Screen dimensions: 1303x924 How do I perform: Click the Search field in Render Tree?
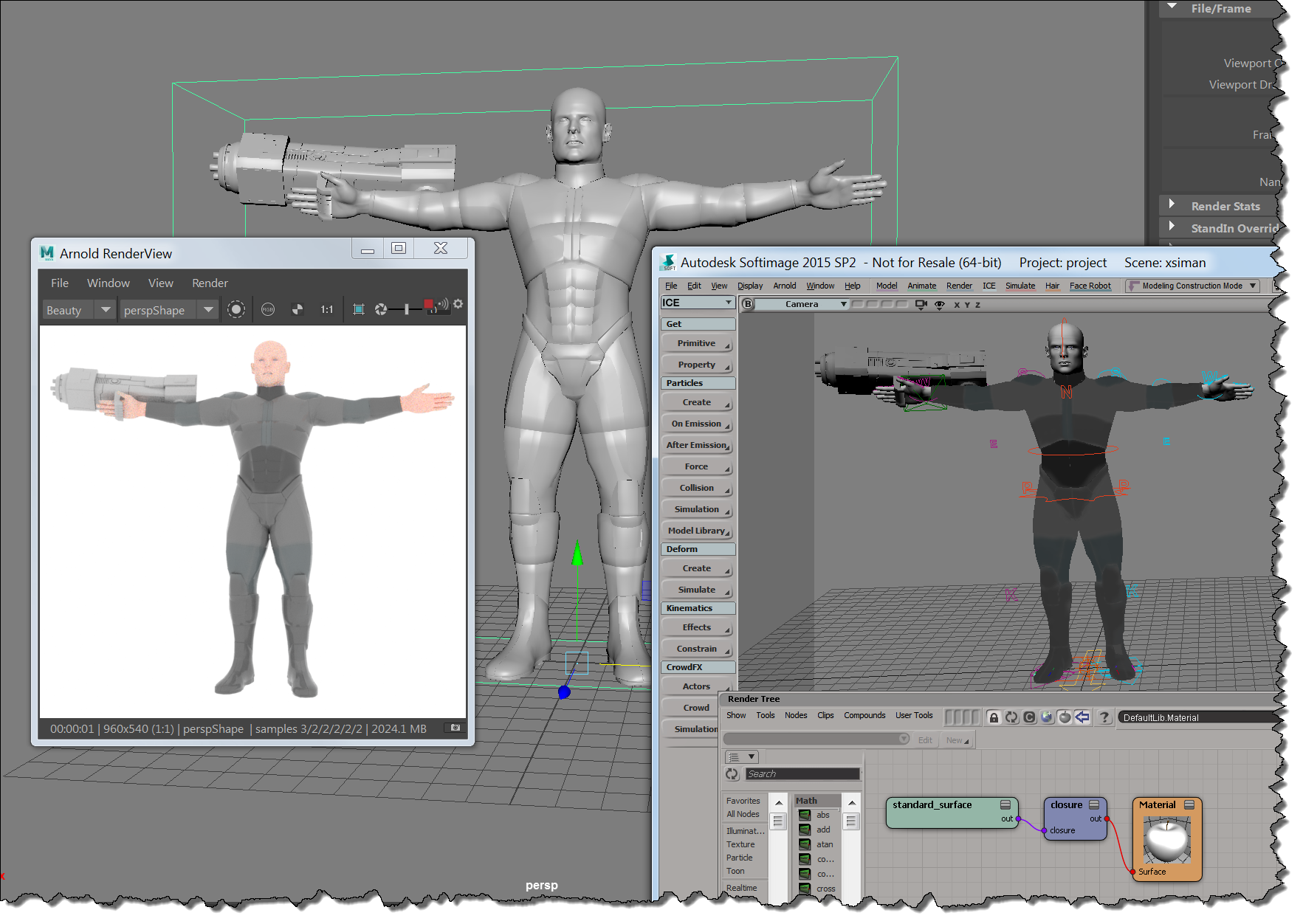pos(801,773)
